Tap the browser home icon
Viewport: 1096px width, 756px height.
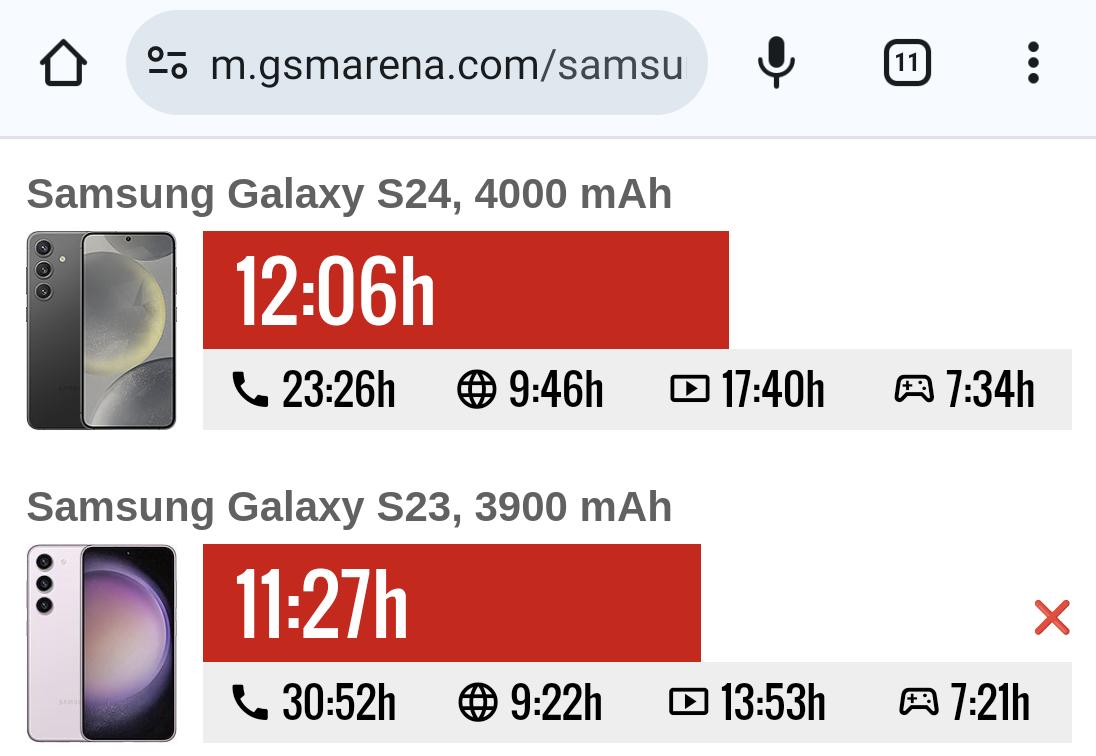(x=64, y=64)
